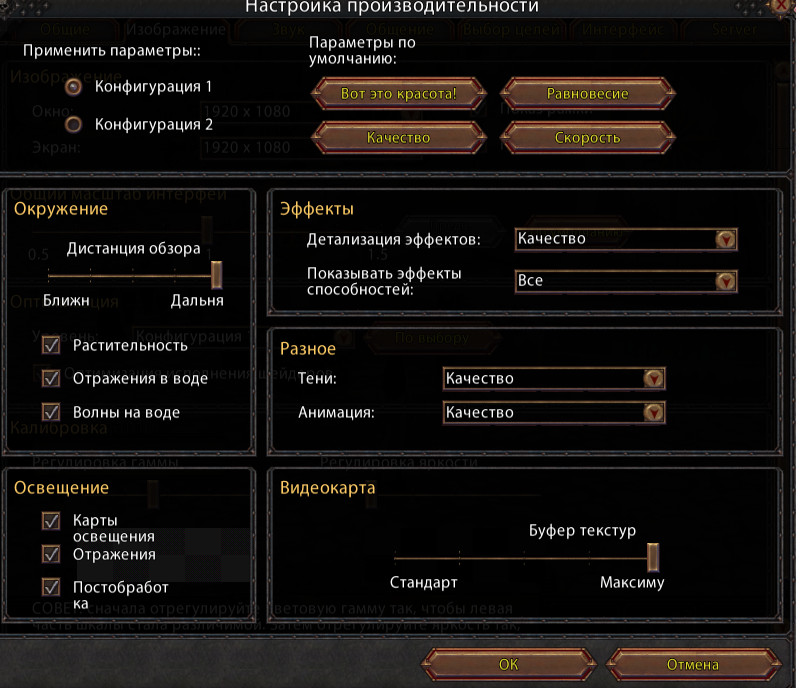Click the arrow icon on Показывать эффекты способностей
The width and height of the screenshot is (796, 688).
click(x=725, y=281)
